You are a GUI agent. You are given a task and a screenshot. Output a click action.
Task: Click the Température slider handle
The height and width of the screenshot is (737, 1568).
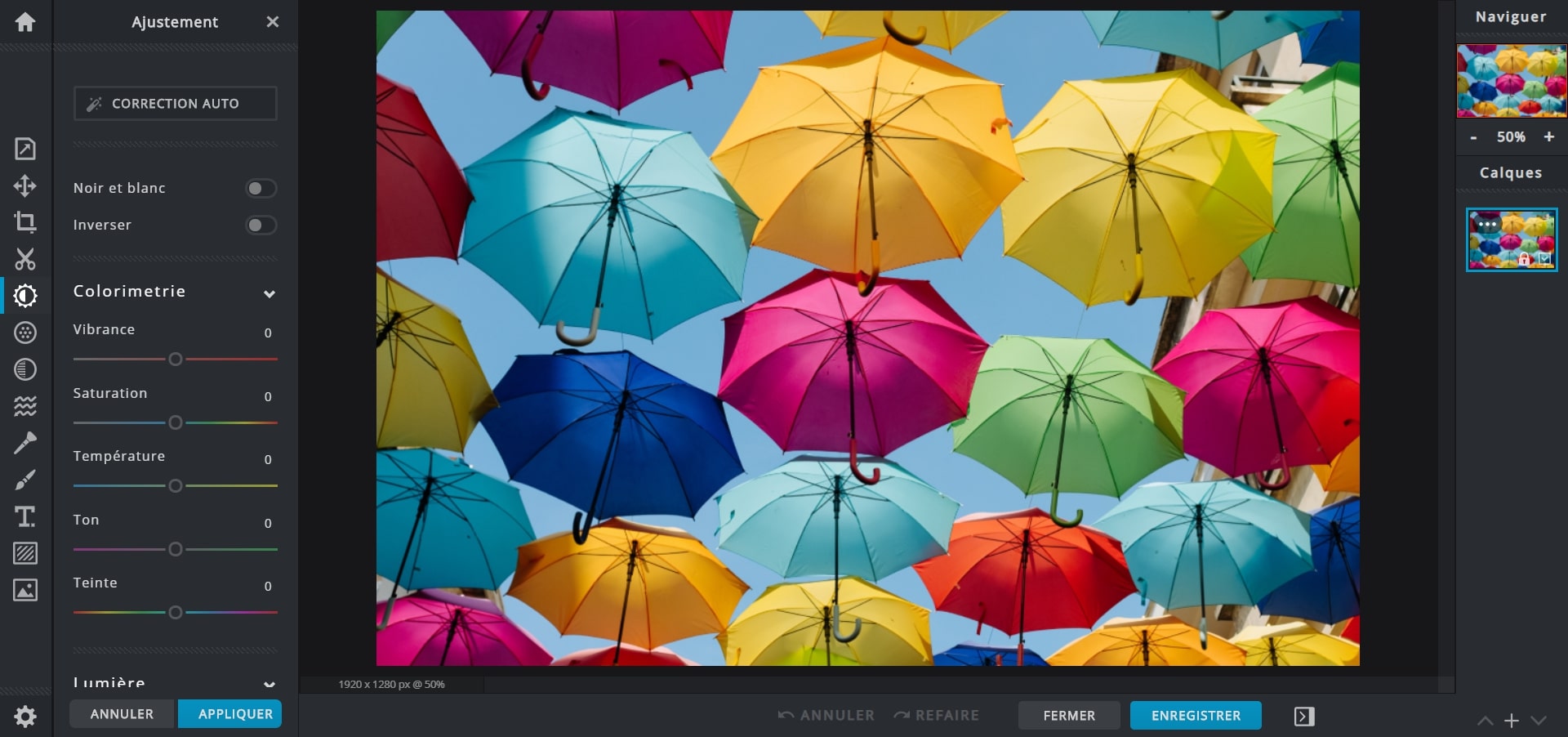point(175,486)
